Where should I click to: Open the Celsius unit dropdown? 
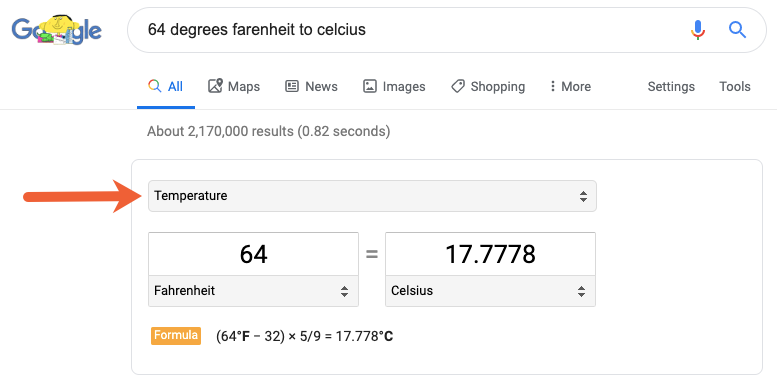pos(490,291)
